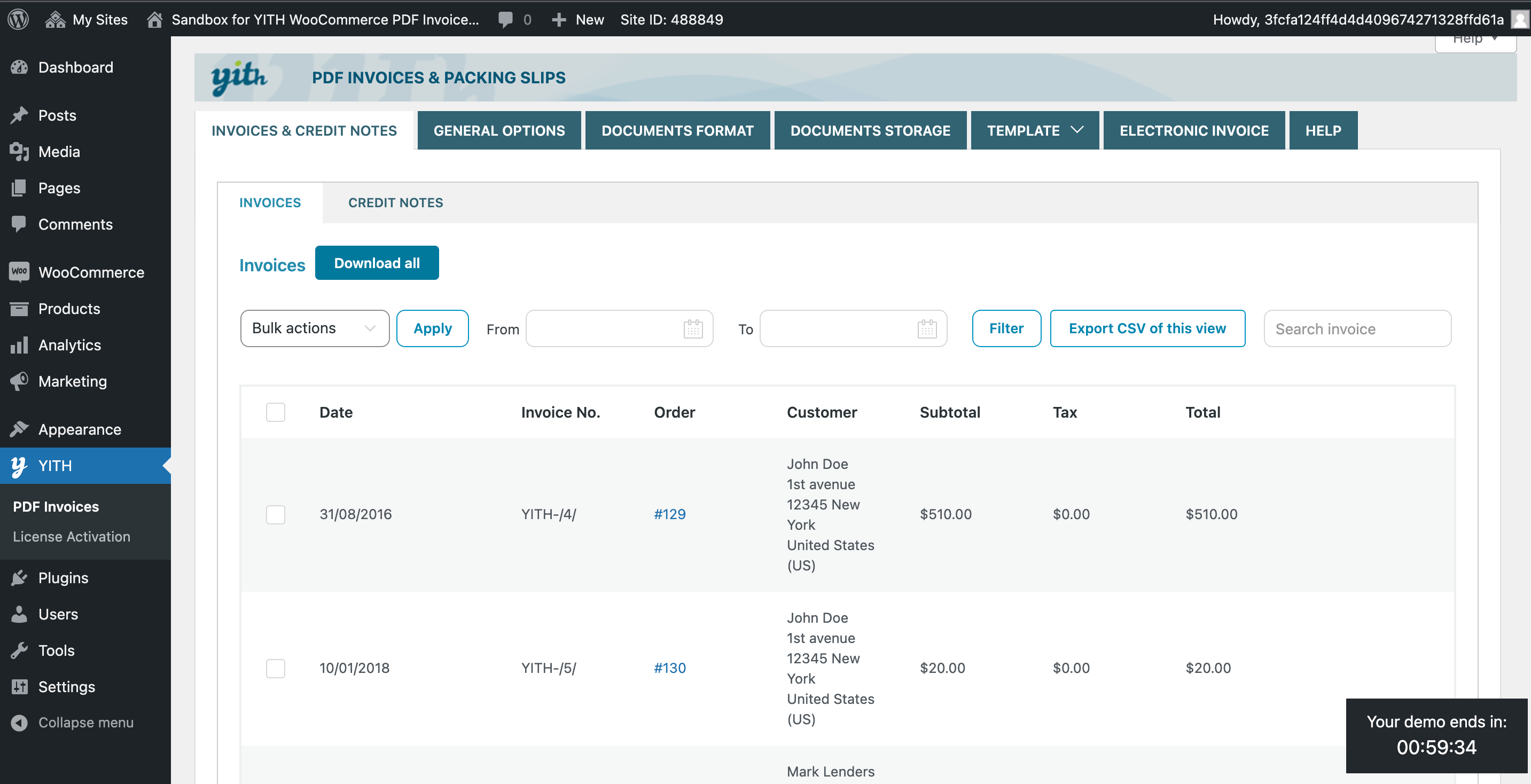Screen dimensions: 1531x784
Task: Open the DOCUMENTS STORAGE tab
Action: pos(870,130)
